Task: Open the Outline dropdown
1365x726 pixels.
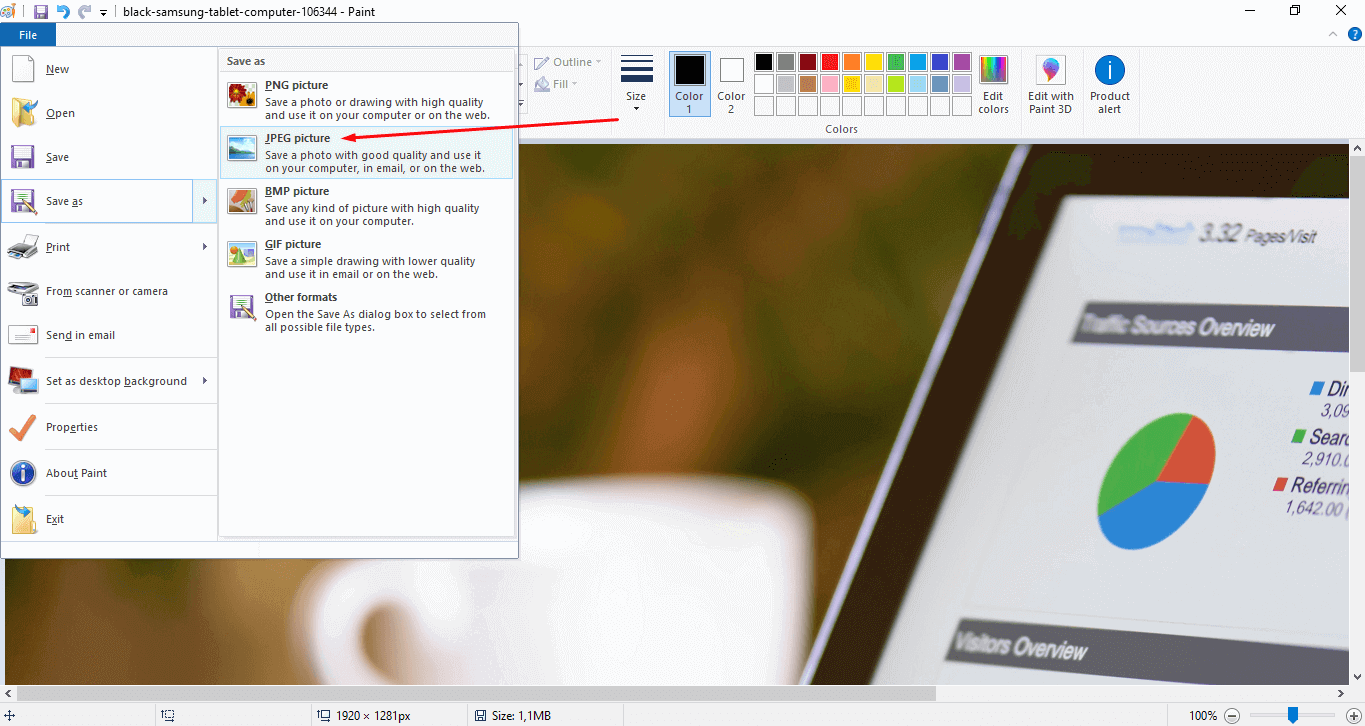Action: tap(567, 62)
